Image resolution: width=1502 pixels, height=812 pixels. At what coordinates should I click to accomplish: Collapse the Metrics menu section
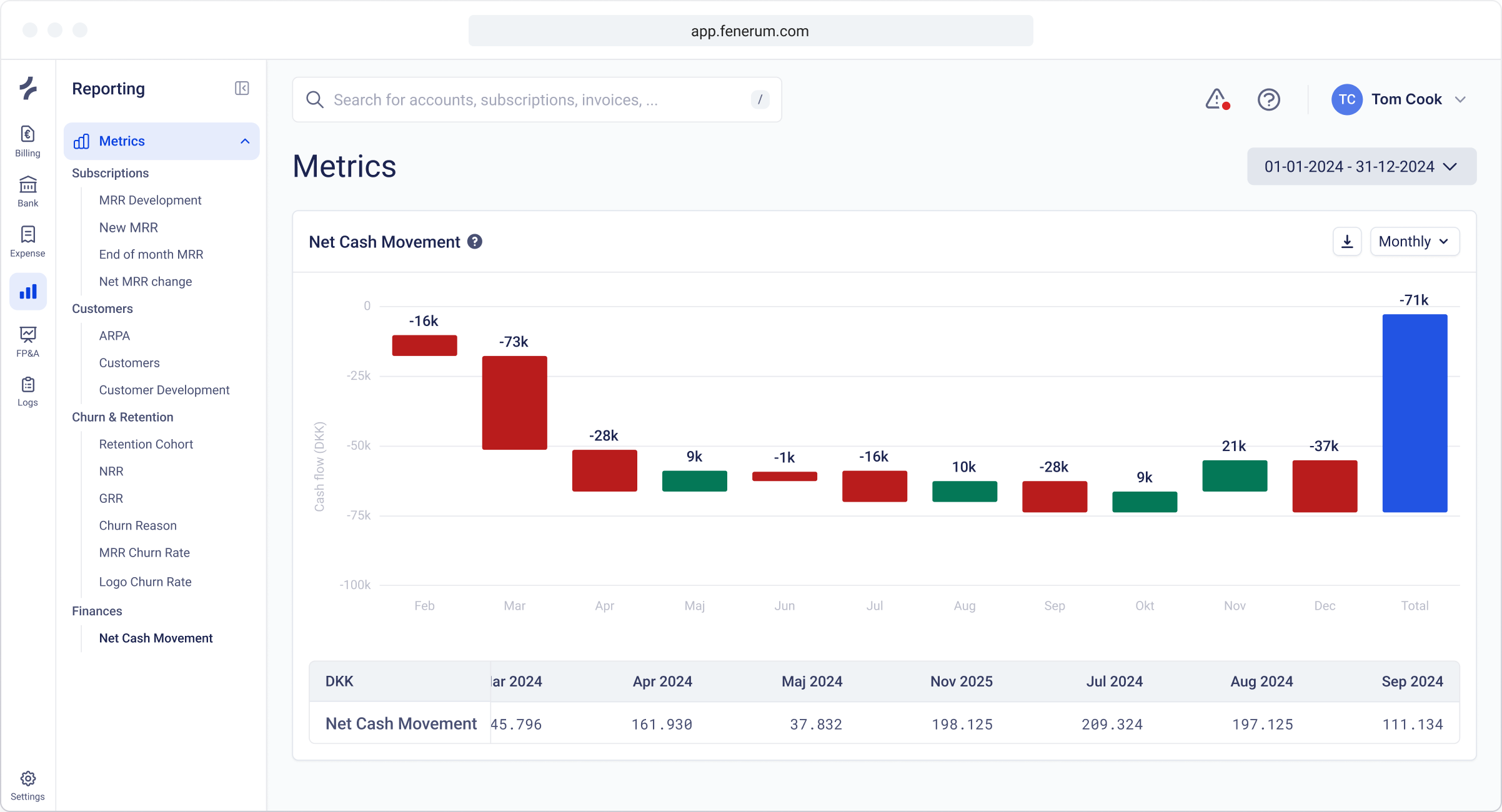tap(244, 141)
